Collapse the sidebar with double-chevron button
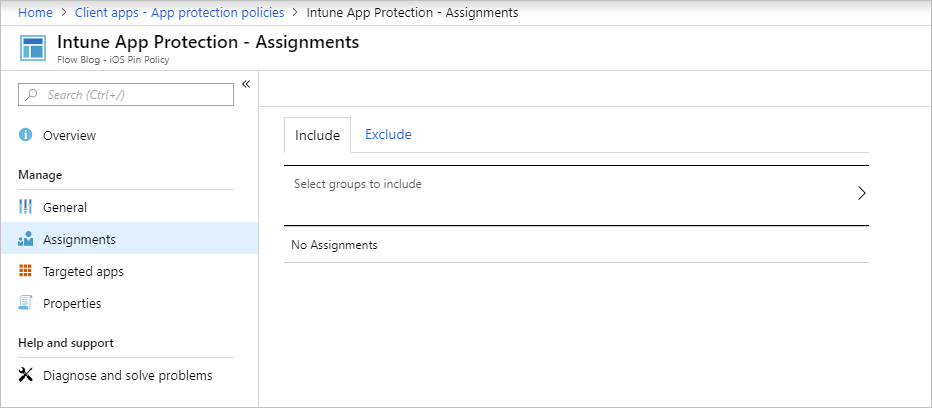932x408 pixels. 246,84
